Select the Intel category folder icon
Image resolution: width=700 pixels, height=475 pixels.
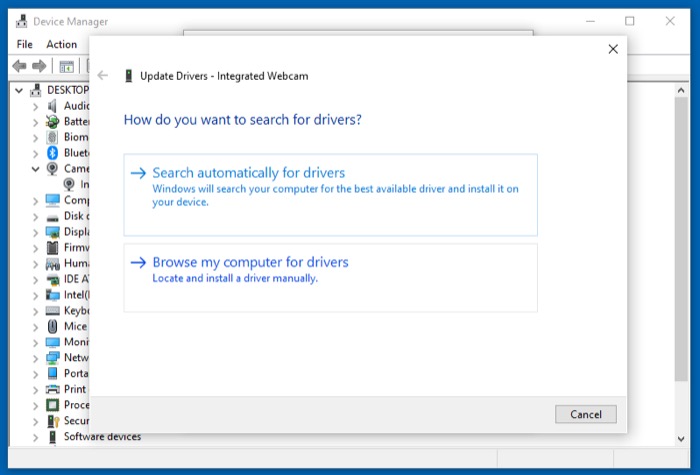coord(52,295)
